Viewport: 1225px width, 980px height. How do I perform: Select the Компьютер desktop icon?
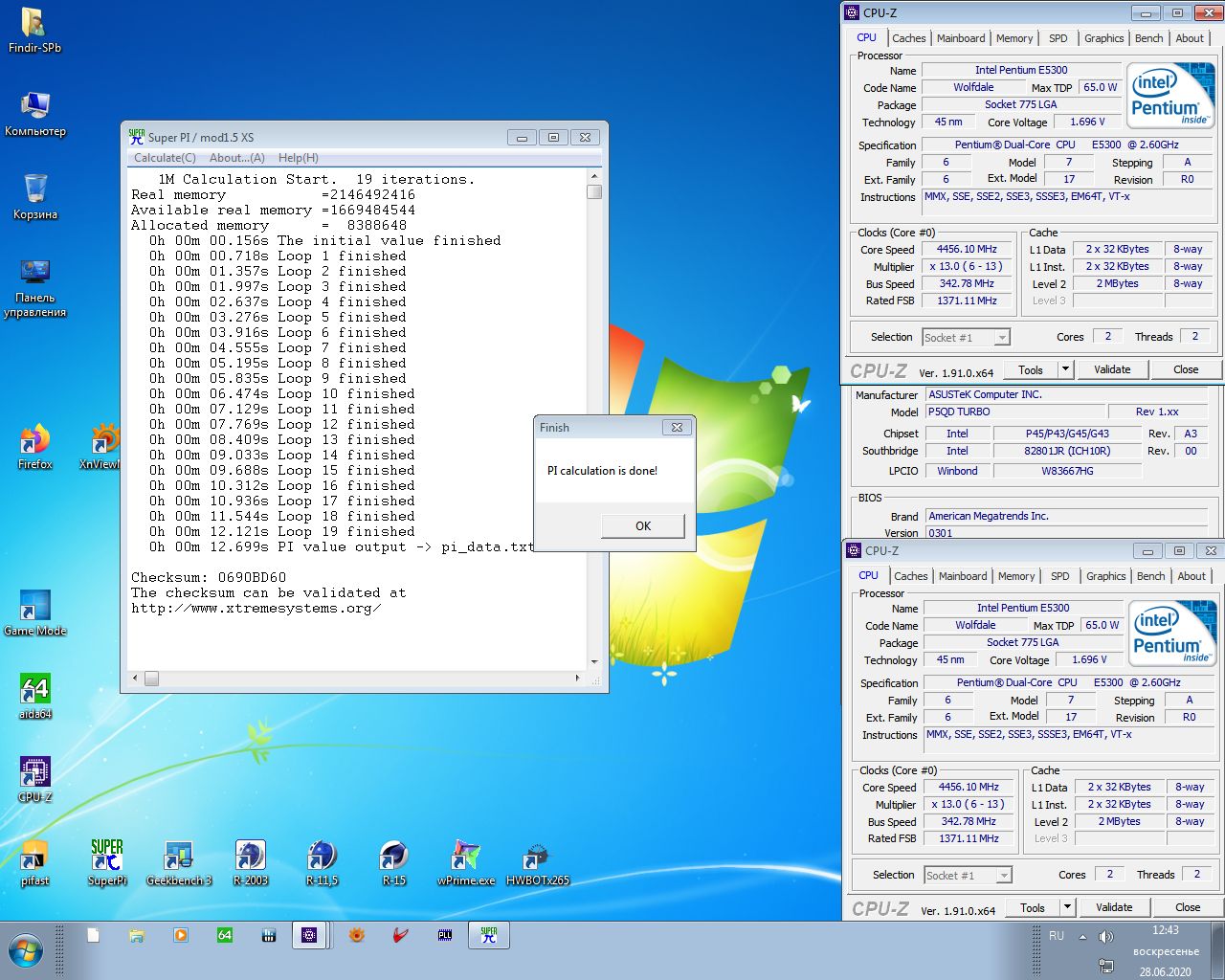point(34,114)
